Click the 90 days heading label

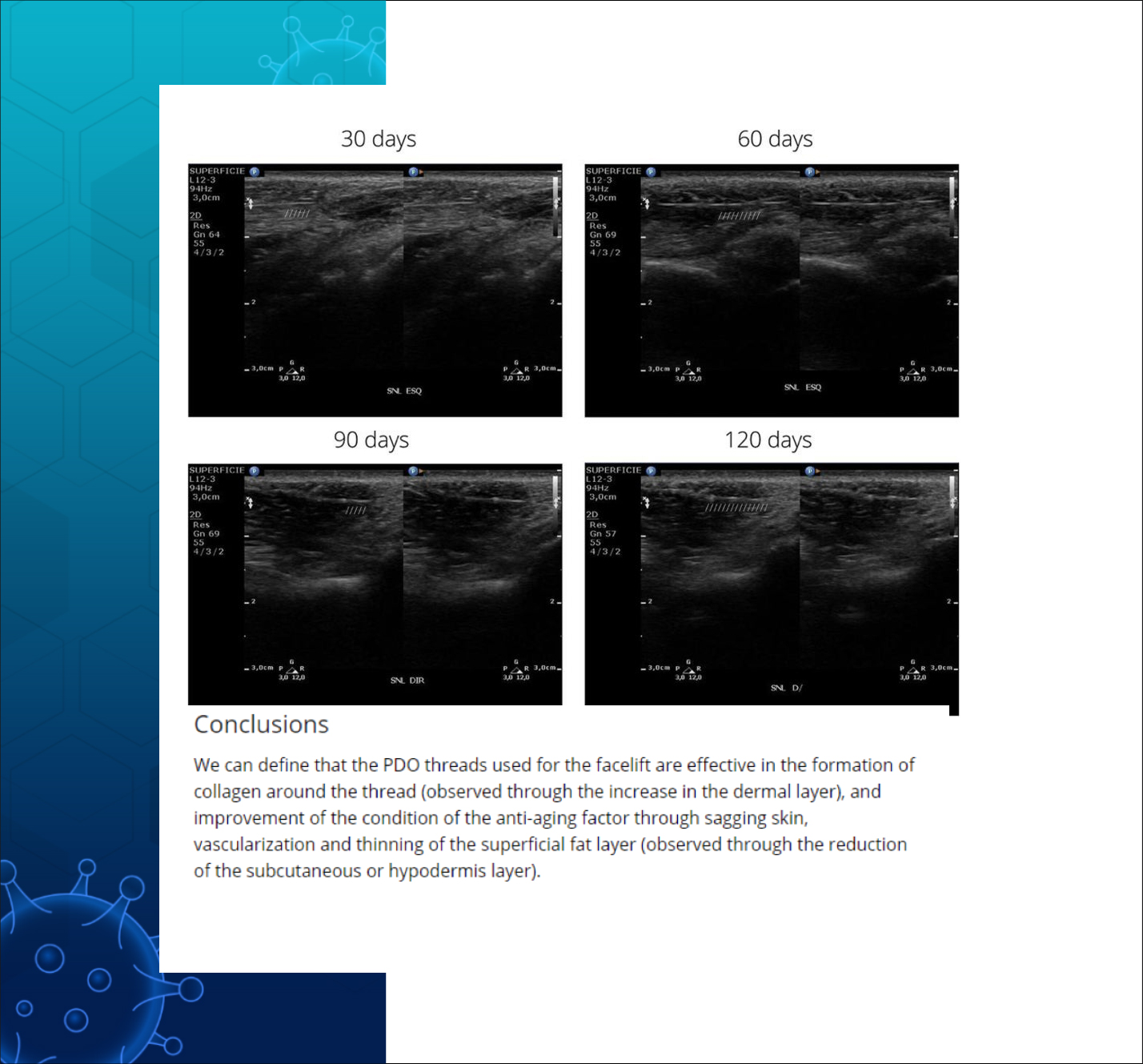click(371, 440)
